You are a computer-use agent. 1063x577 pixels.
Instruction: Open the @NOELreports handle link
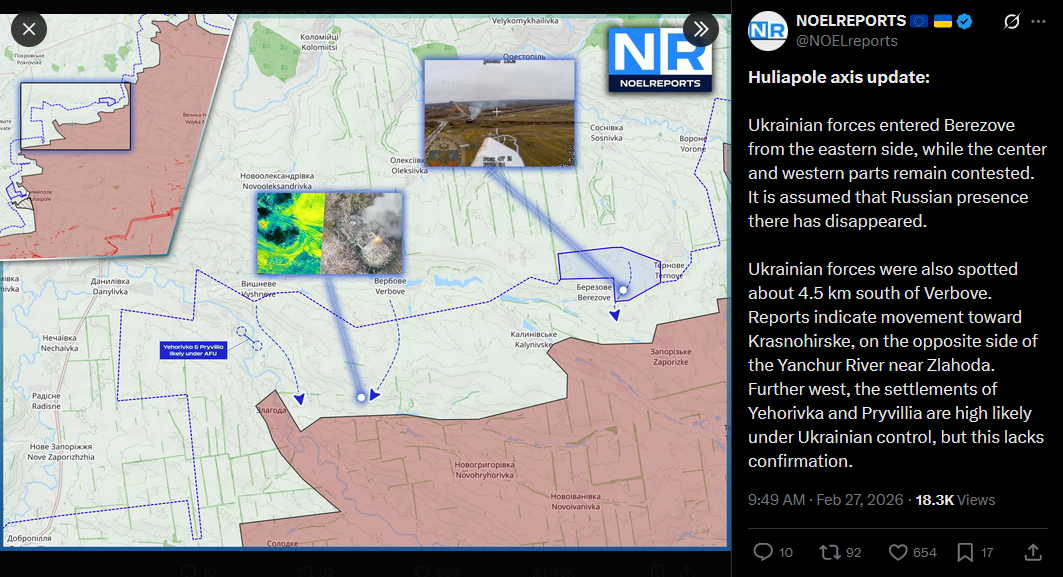tap(847, 41)
